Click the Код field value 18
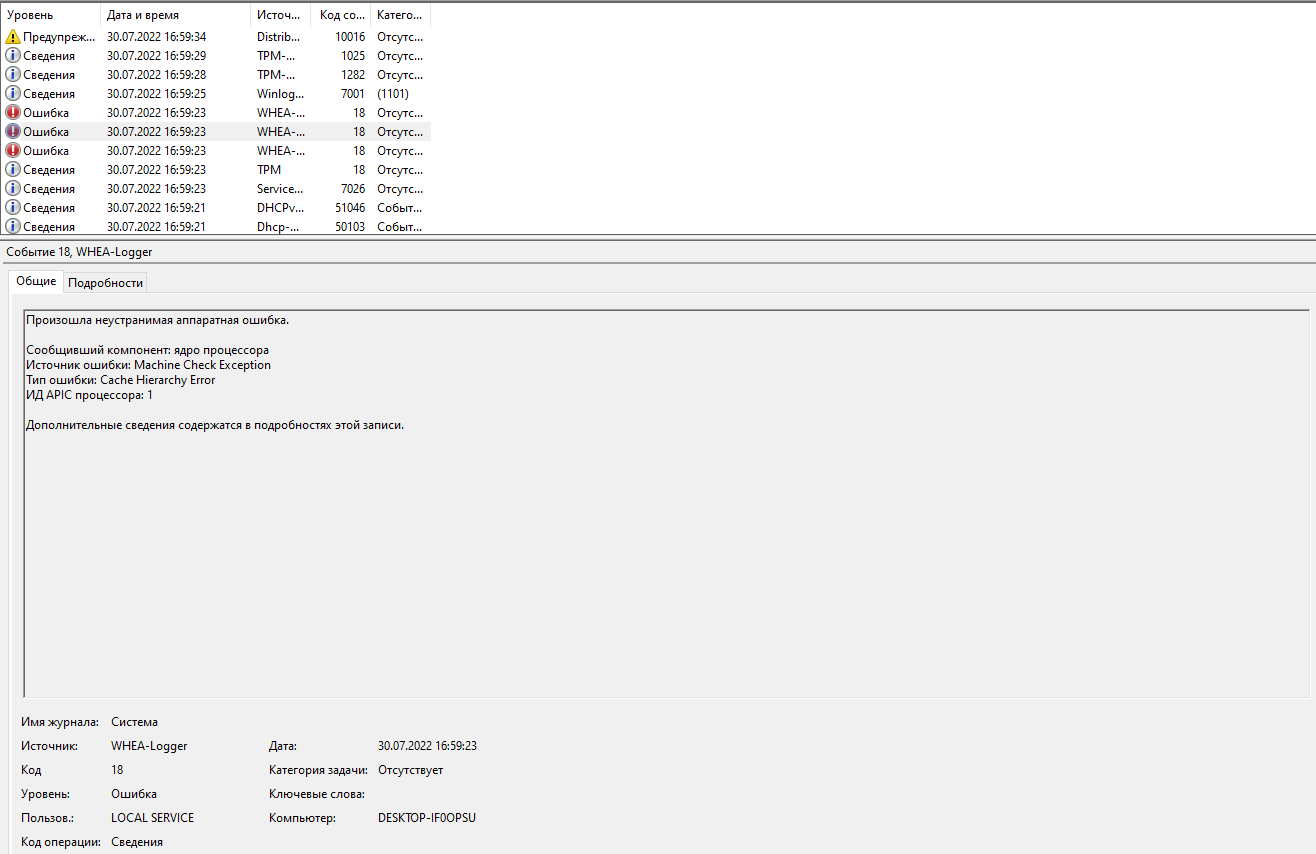The width and height of the screenshot is (1316, 854). 117,770
